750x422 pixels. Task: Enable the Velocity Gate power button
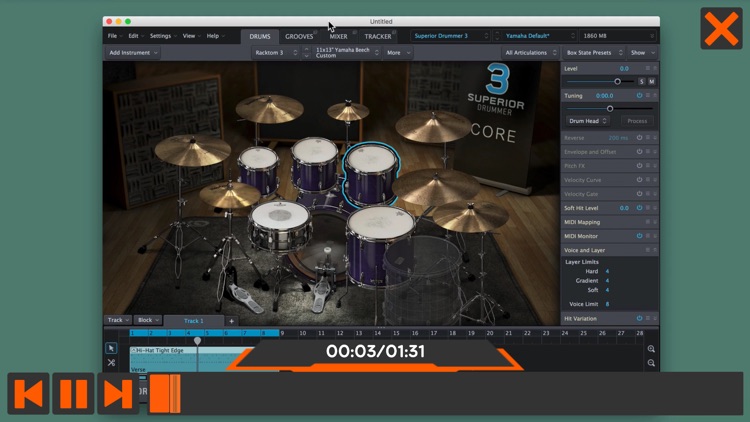pyautogui.click(x=639, y=194)
